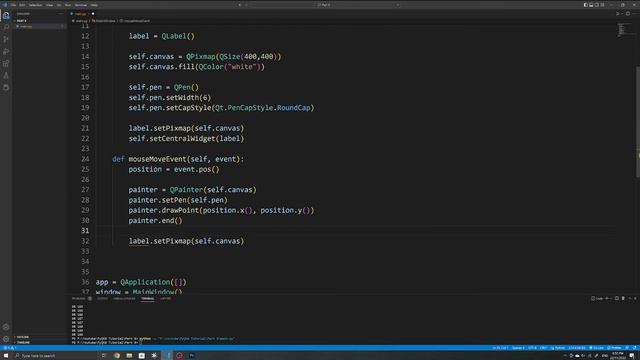Image resolution: width=640 pixels, height=360 pixels.
Task: Kill terminal using the trash icon
Action: click(623, 298)
